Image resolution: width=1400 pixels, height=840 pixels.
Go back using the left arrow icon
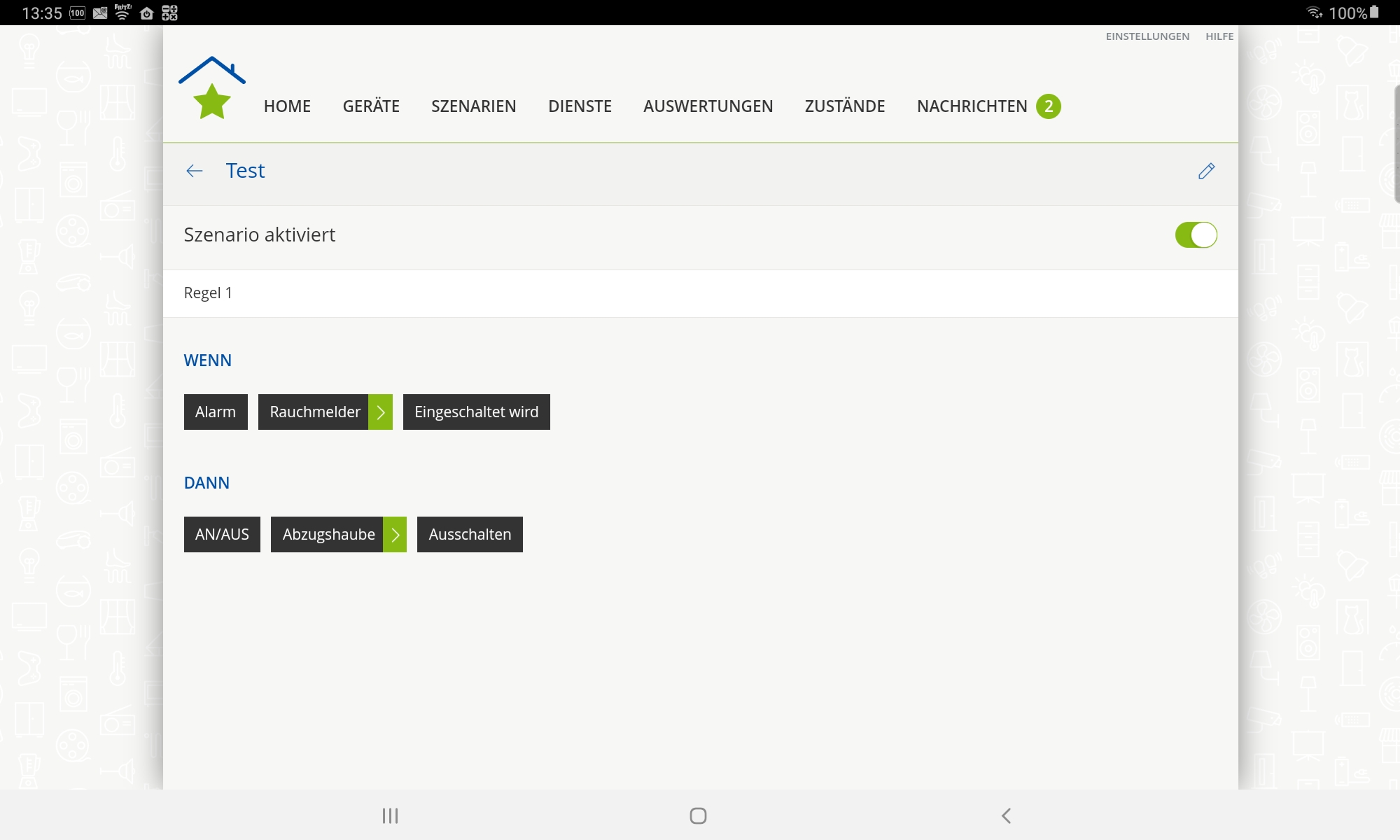coord(195,171)
